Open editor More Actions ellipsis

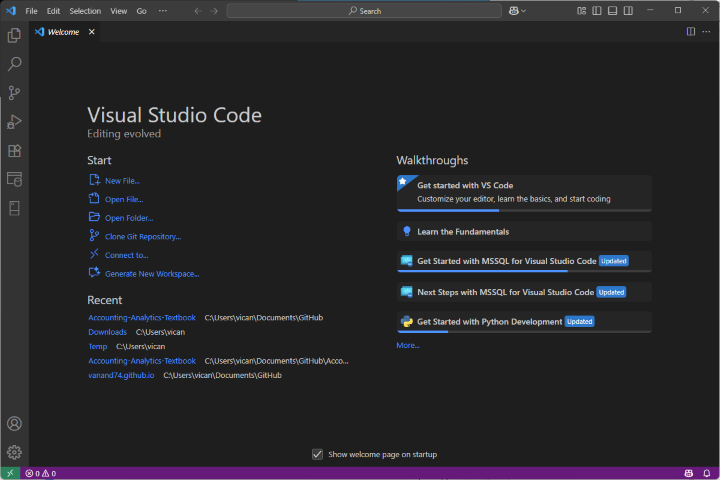[706, 32]
